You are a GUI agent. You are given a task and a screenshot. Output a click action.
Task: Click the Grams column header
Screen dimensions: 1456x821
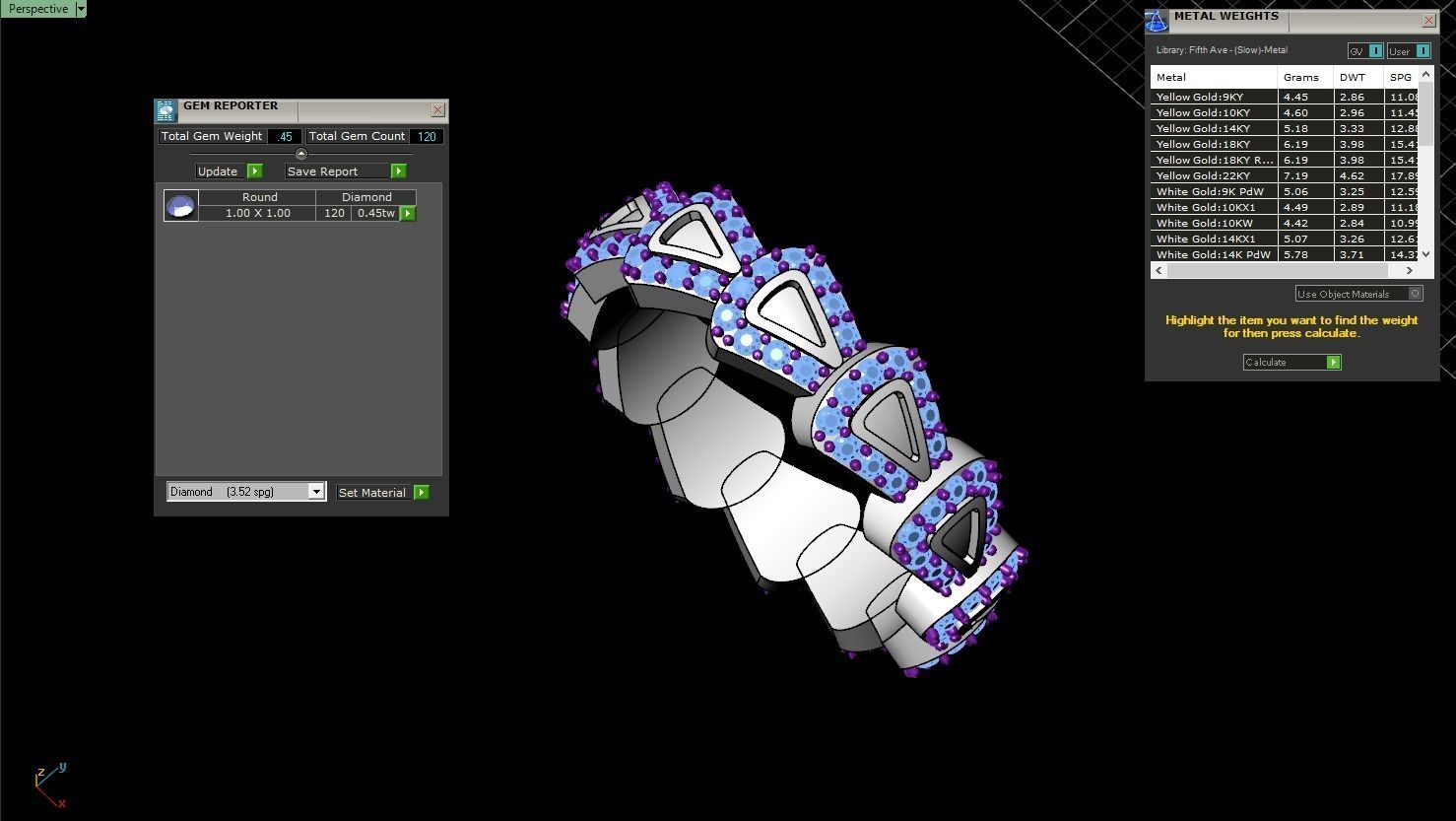click(x=1305, y=77)
